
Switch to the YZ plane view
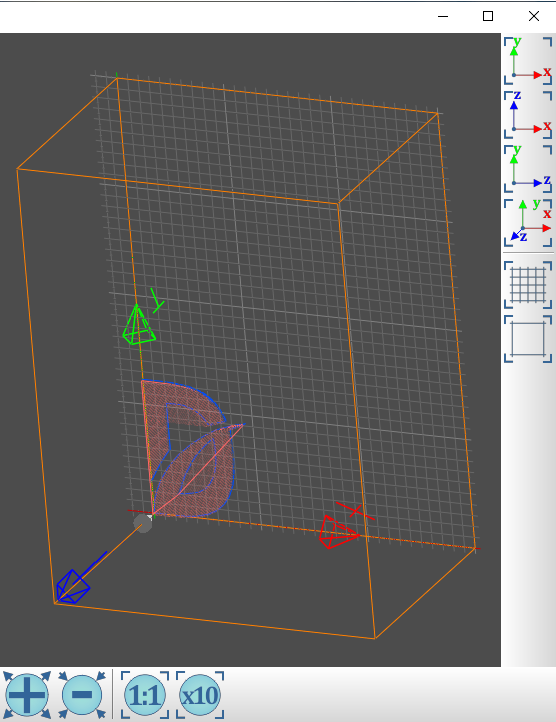pyautogui.click(x=528, y=169)
